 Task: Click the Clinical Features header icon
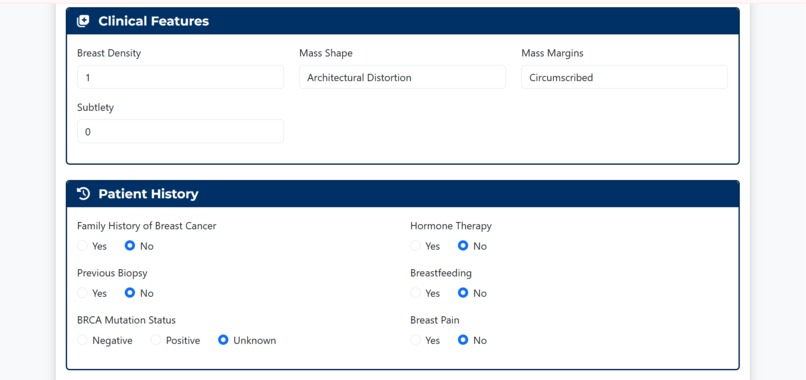(x=83, y=21)
